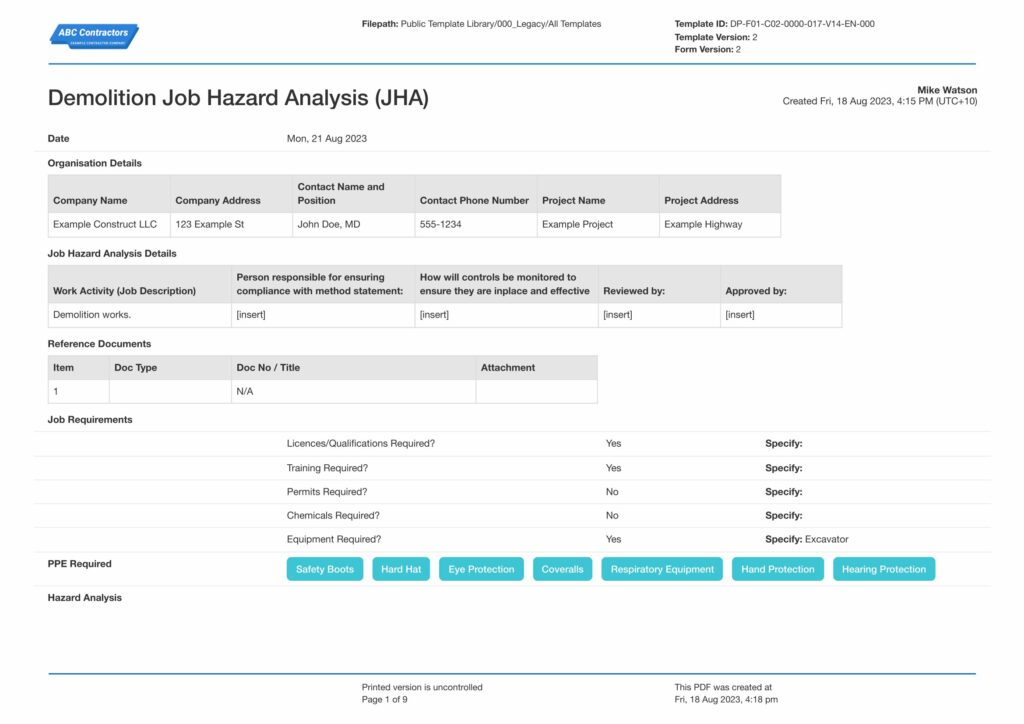The image size is (1024, 724).
Task: Click the Yes answer for Training Required
Action: [613, 468]
